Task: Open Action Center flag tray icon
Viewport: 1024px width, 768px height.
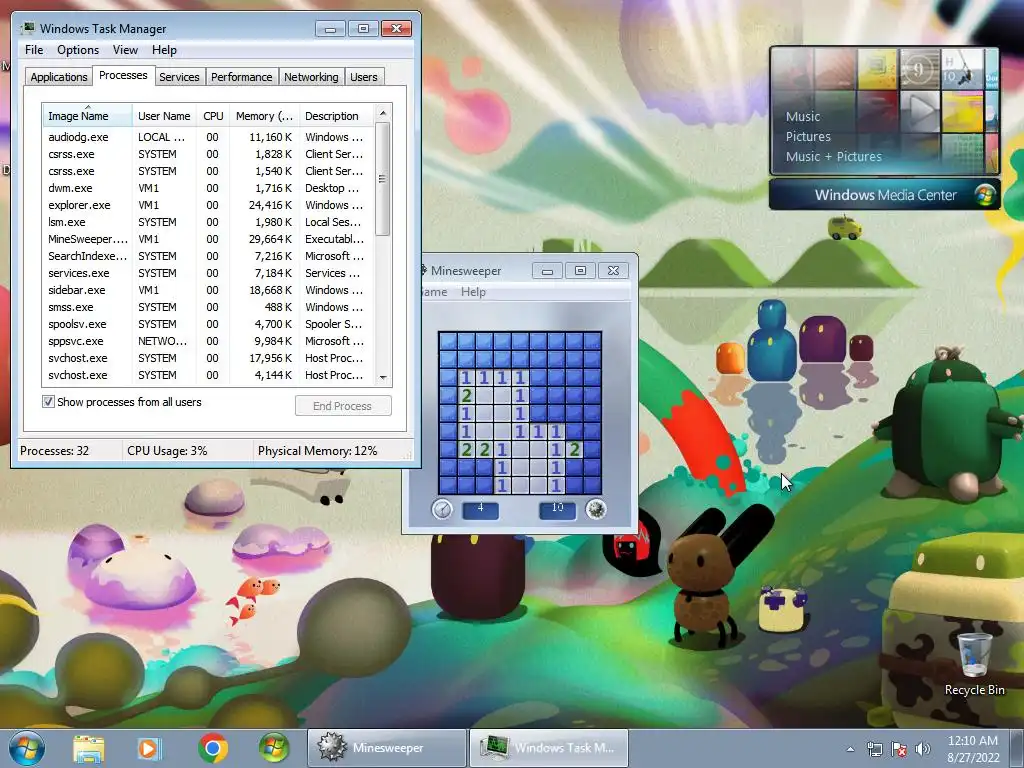Action: click(x=899, y=749)
